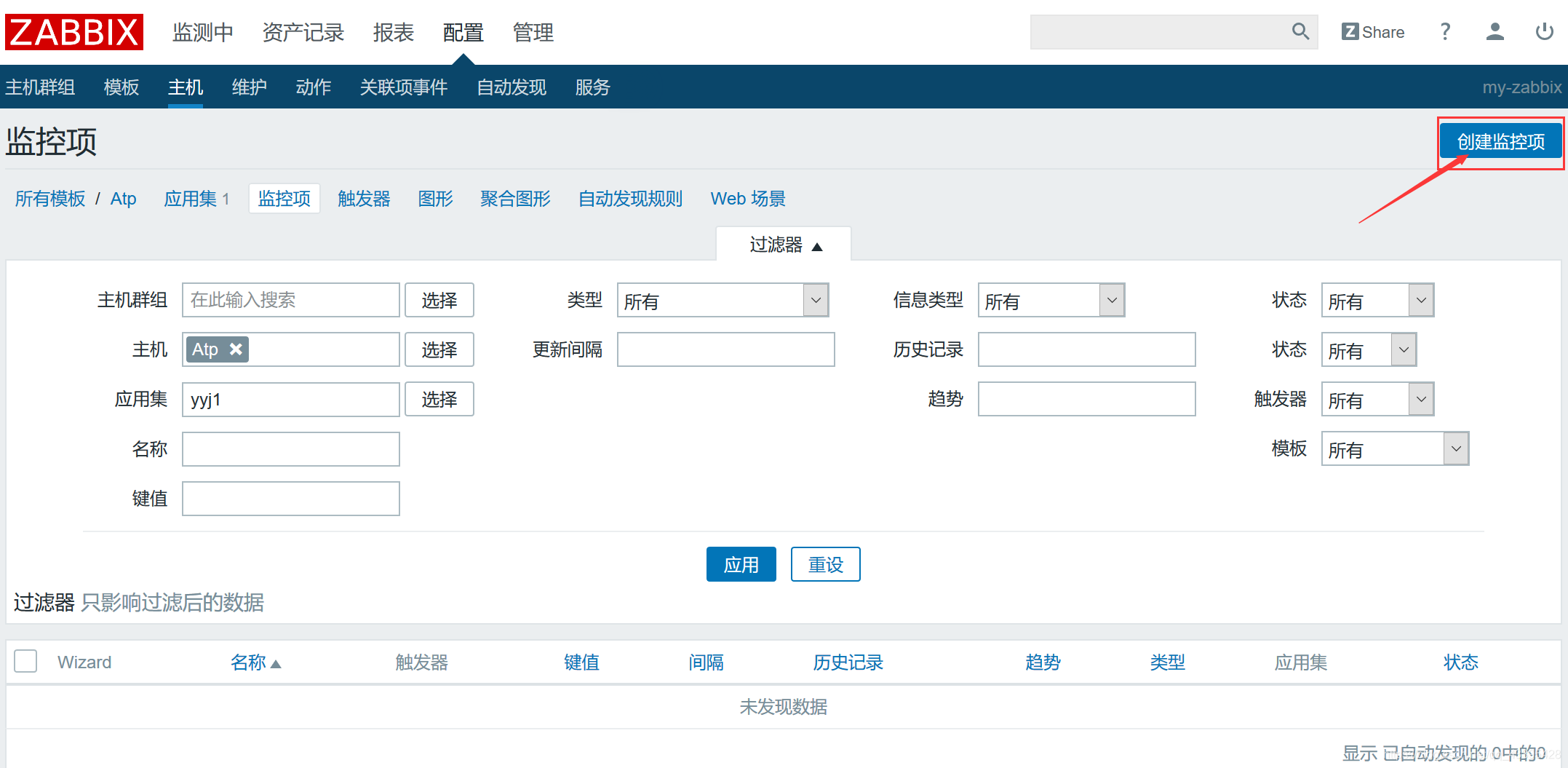Go to 动作 submenu
Image resolution: width=1568 pixels, height=768 pixels.
point(314,87)
